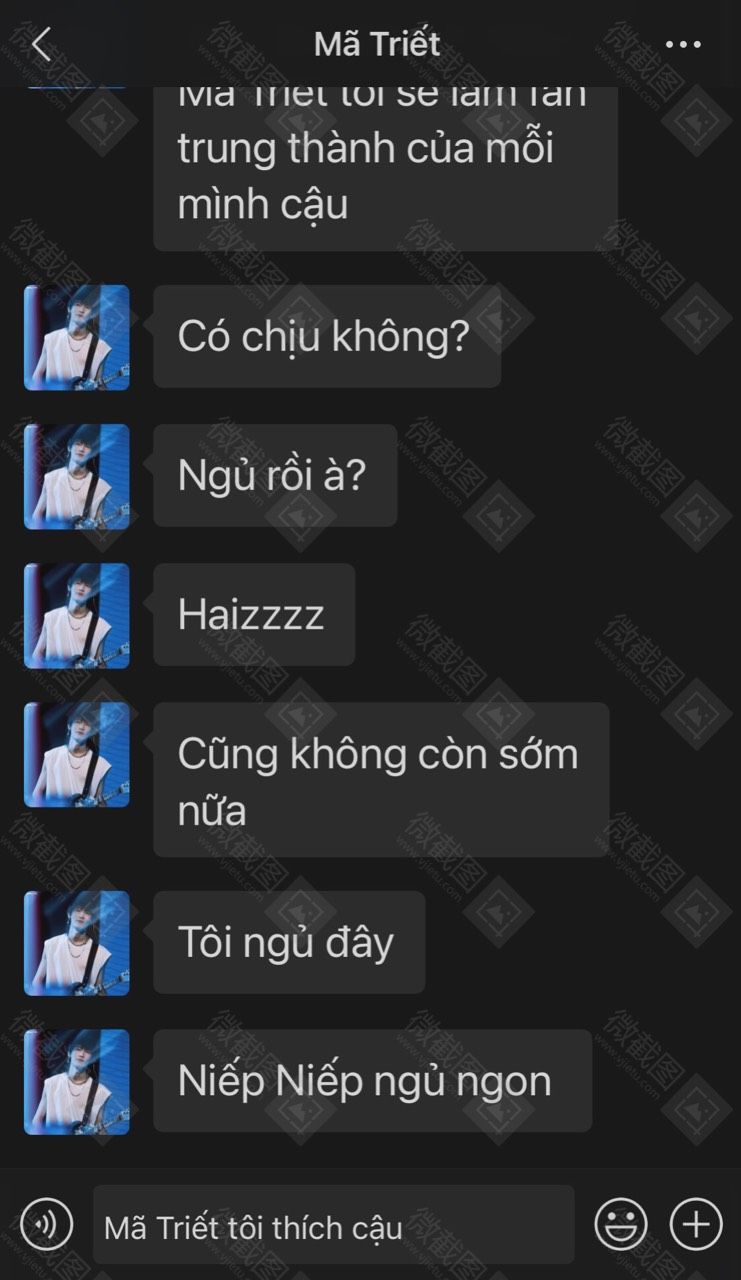Image resolution: width=741 pixels, height=1280 pixels.
Task: Select the "Có chịu không?" message bubble
Action: 327,336
